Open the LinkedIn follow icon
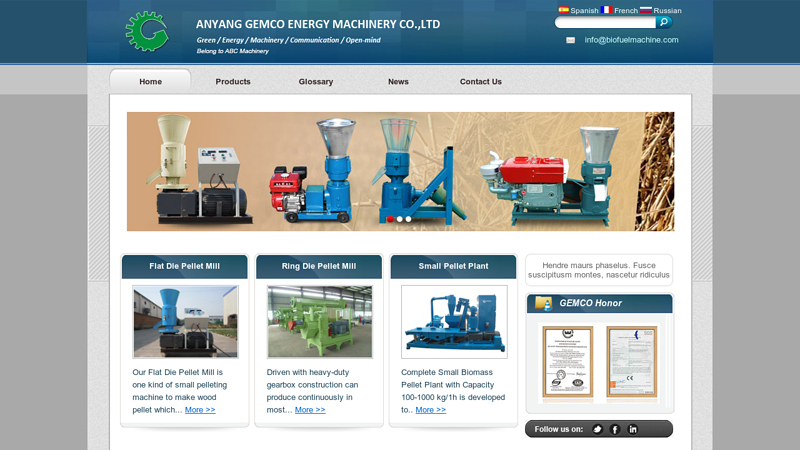Image resolution: width=800 pixels, height=450 pixels. point(633,429)
